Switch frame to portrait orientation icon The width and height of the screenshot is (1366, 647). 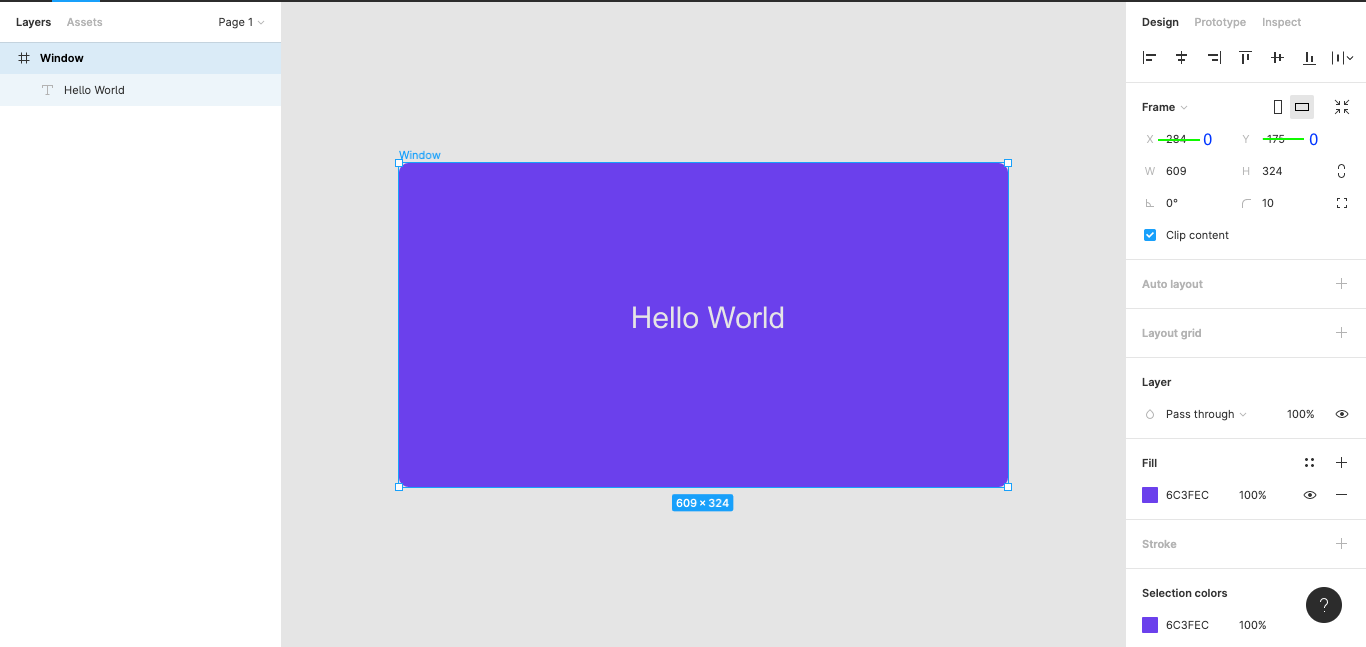[x=1277, y=106]
